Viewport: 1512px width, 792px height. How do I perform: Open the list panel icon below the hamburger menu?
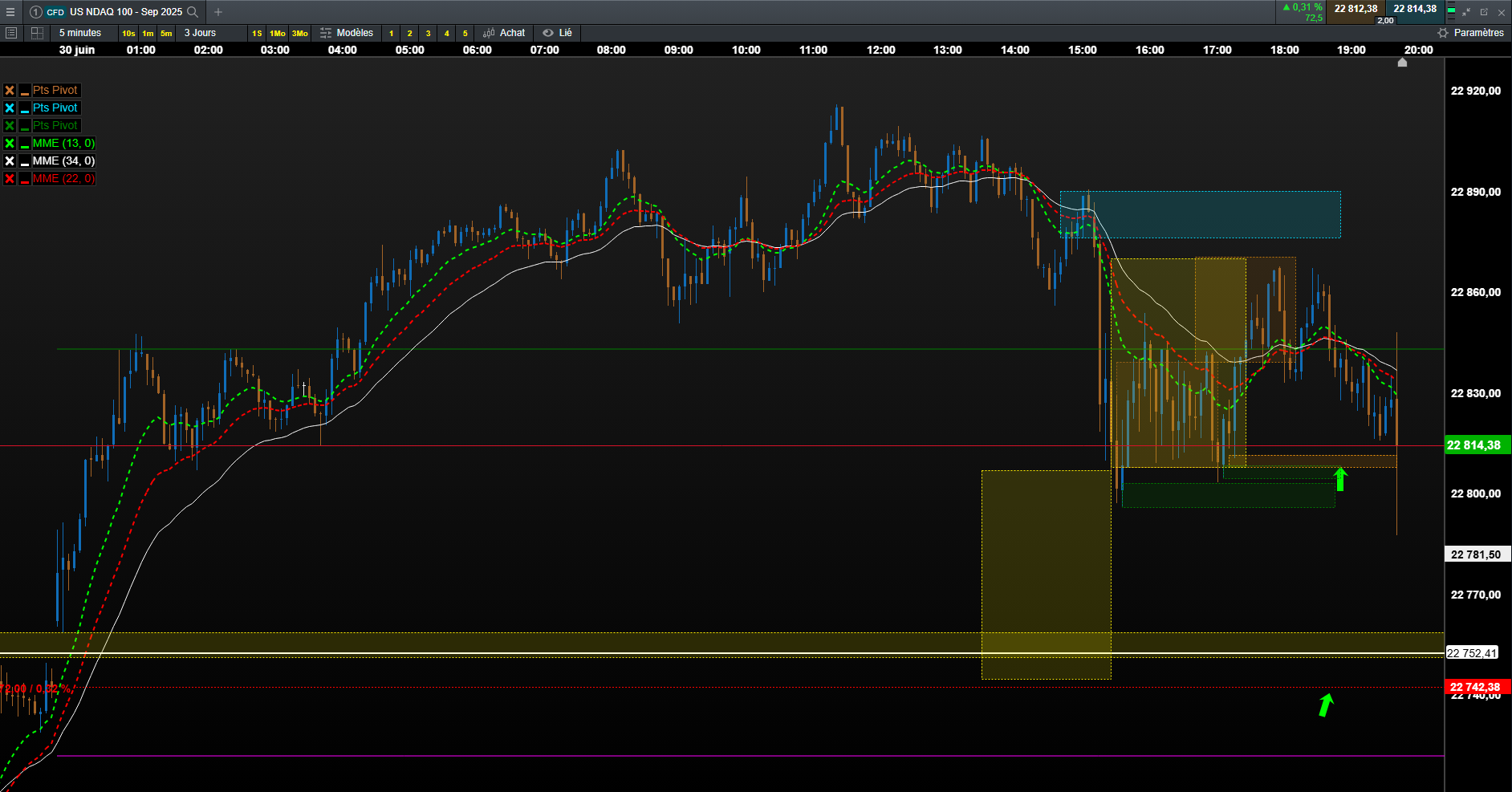click(11, 33)
